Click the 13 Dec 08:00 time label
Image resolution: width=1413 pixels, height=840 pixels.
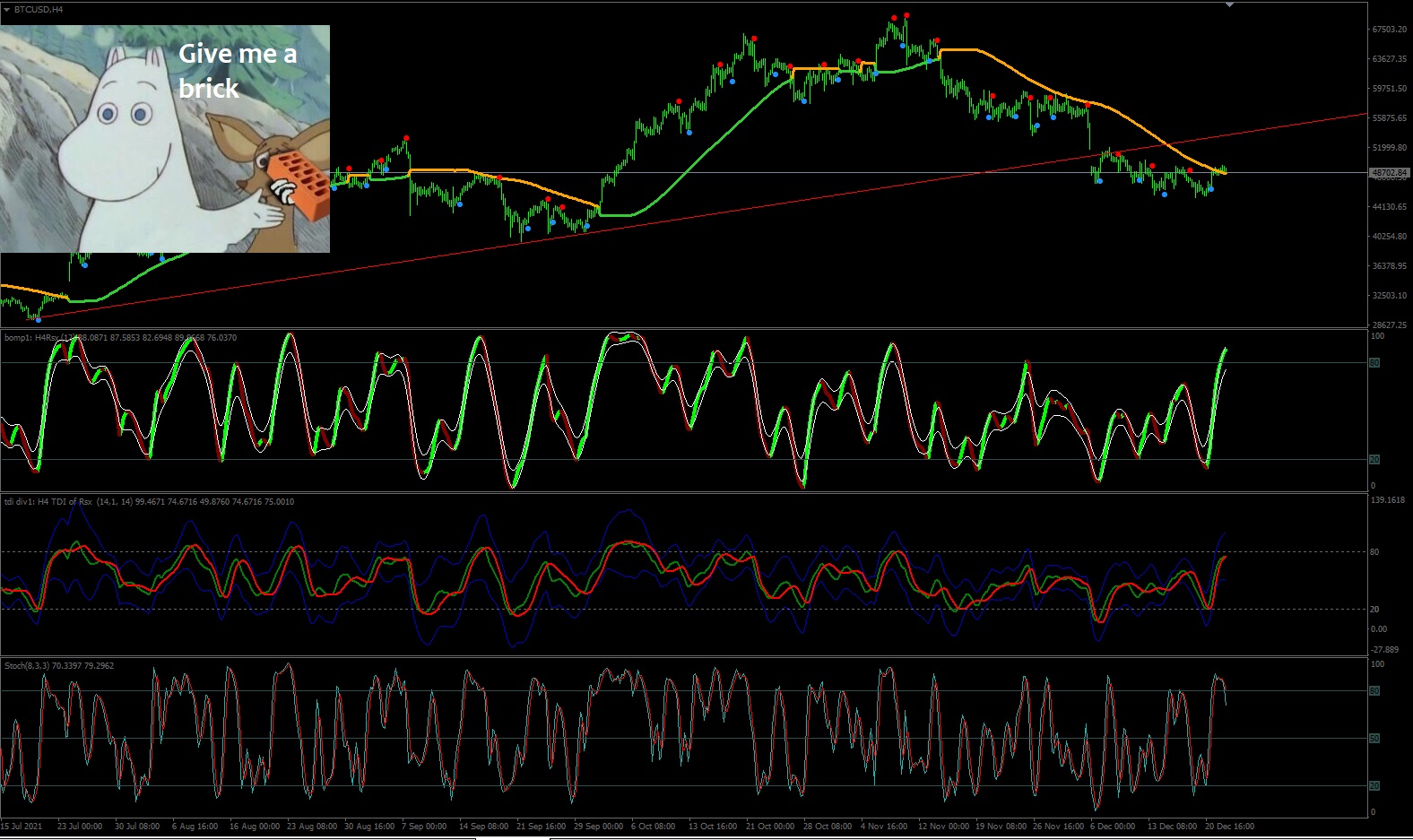1173,827
